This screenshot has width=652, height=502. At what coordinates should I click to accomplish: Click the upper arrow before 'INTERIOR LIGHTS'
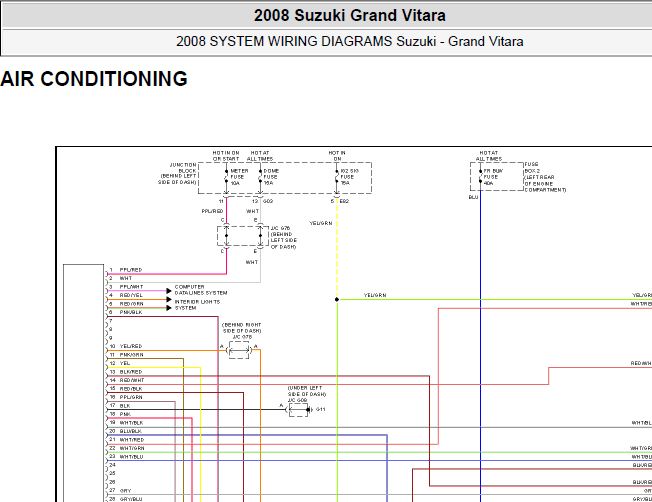point(169,299)
